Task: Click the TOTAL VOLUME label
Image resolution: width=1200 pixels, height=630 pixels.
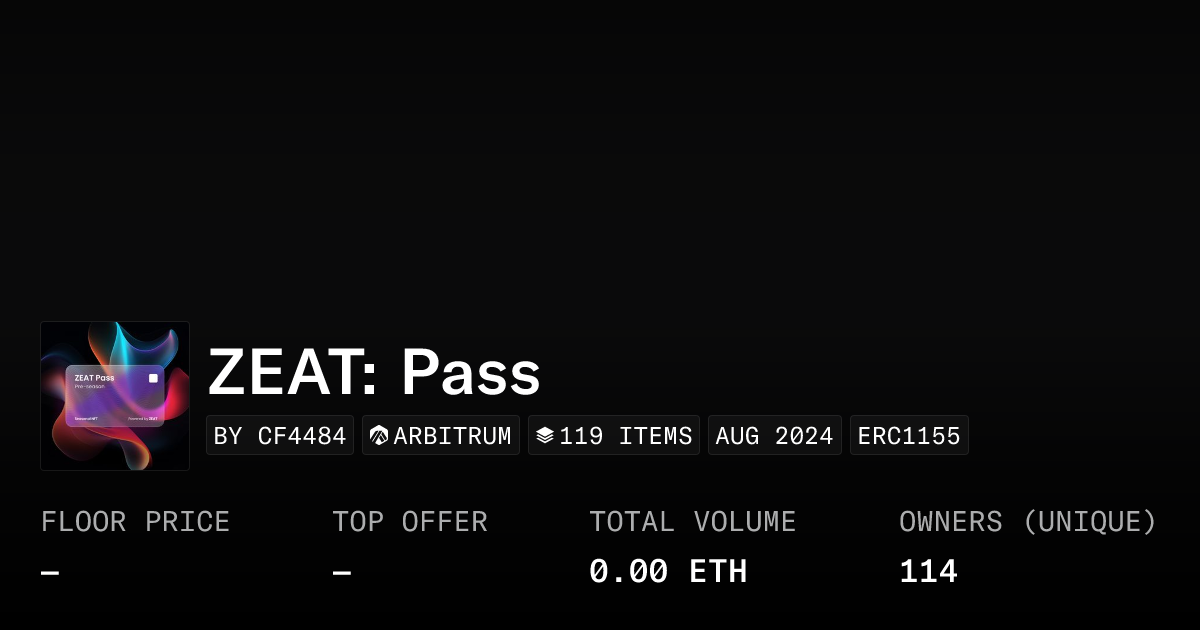Action: click(692, 522)
